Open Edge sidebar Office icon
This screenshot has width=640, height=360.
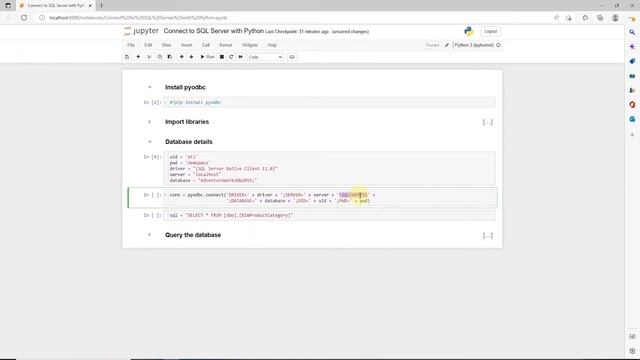(x=632, y=104)
